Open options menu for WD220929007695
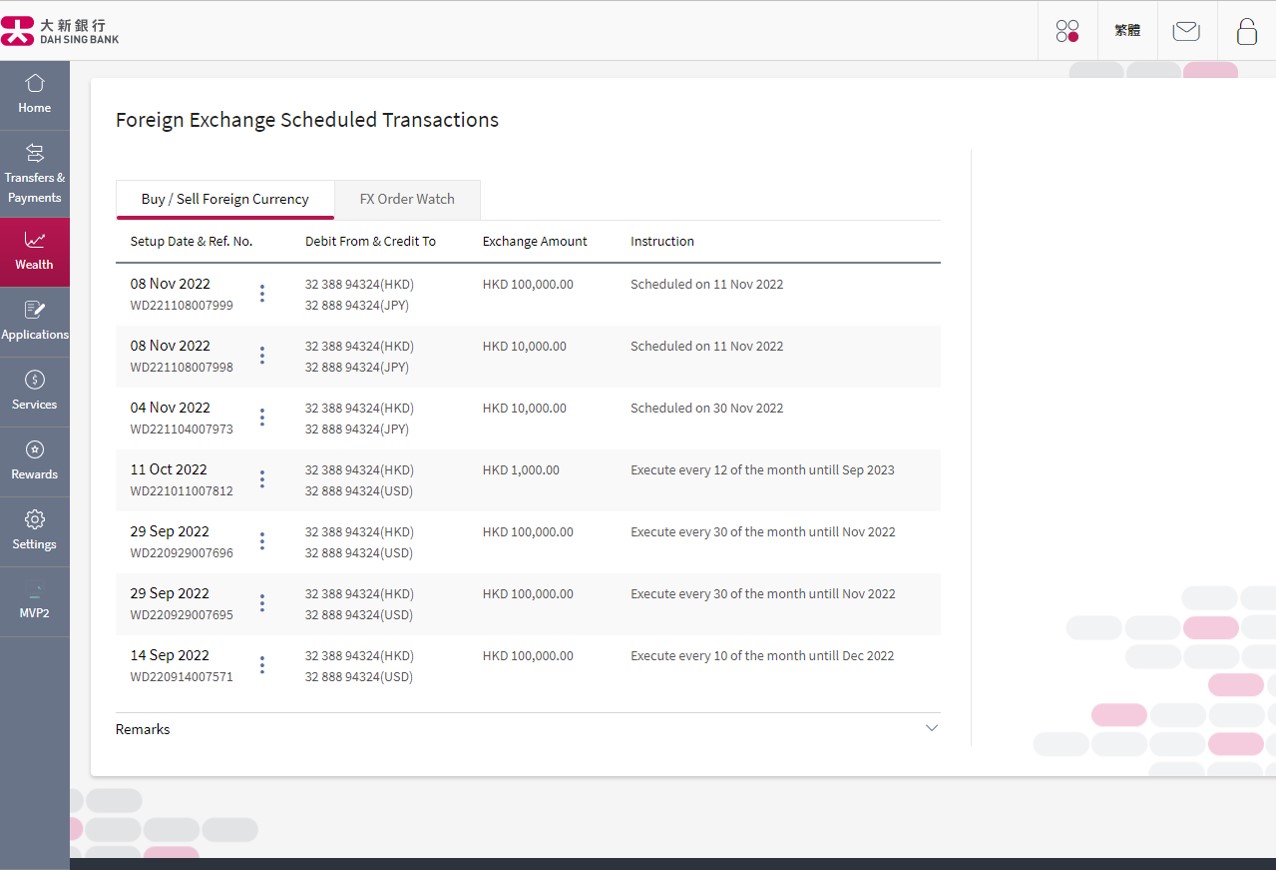 [x=262, y=603]
